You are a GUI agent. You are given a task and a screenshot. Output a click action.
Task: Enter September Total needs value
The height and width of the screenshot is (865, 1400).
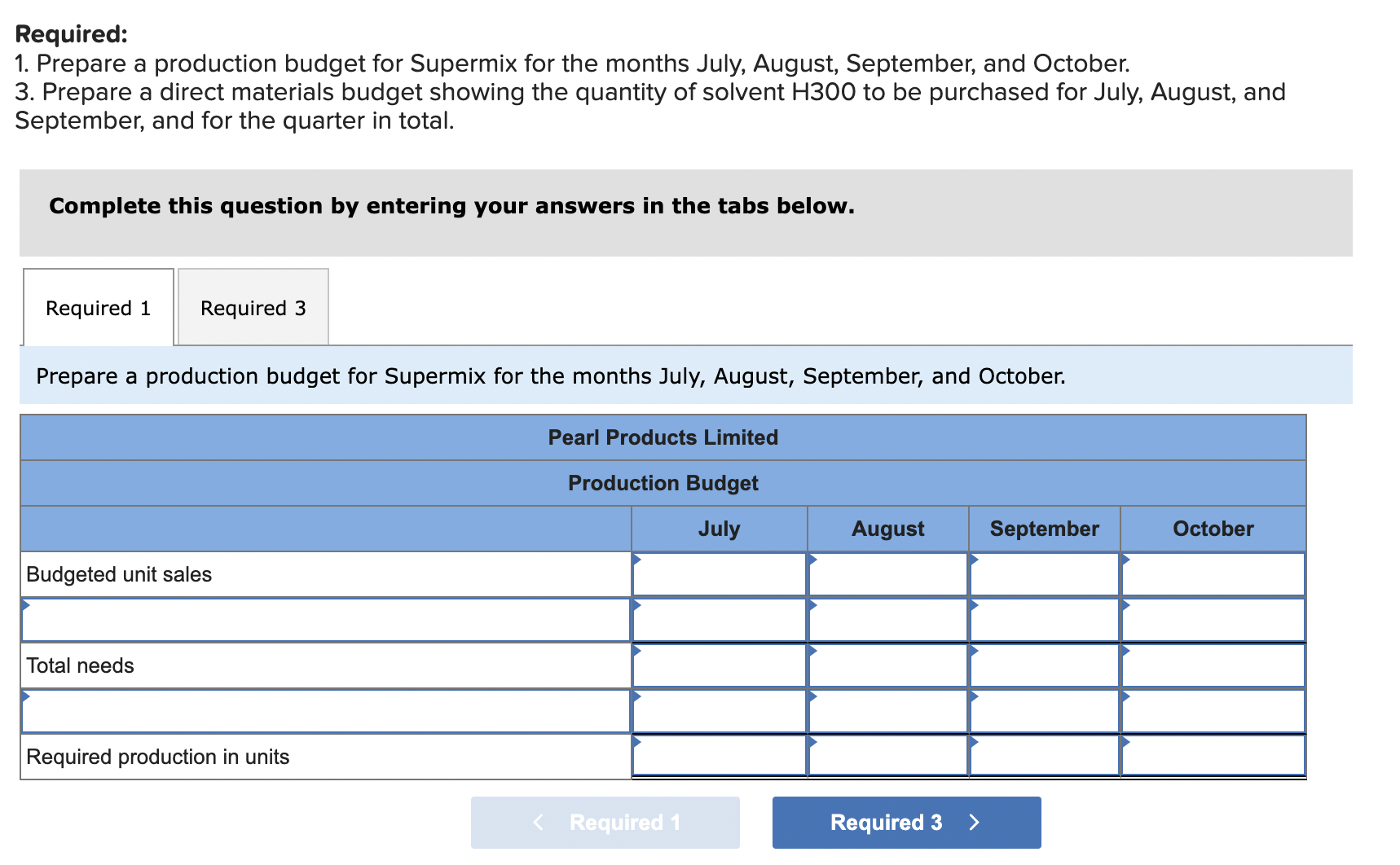click(1044, 665)
